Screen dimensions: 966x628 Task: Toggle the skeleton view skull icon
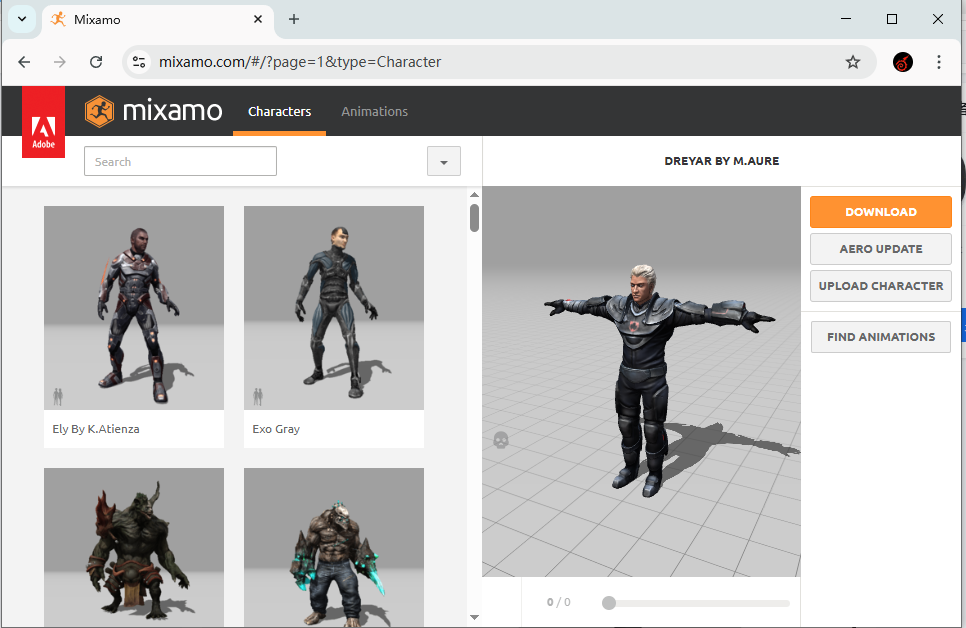[501, 440]
